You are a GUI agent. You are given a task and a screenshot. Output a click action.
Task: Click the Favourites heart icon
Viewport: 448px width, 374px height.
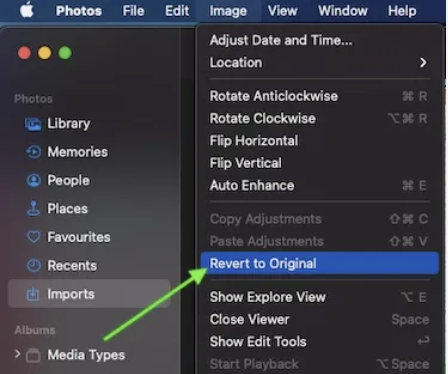[33, 237]
